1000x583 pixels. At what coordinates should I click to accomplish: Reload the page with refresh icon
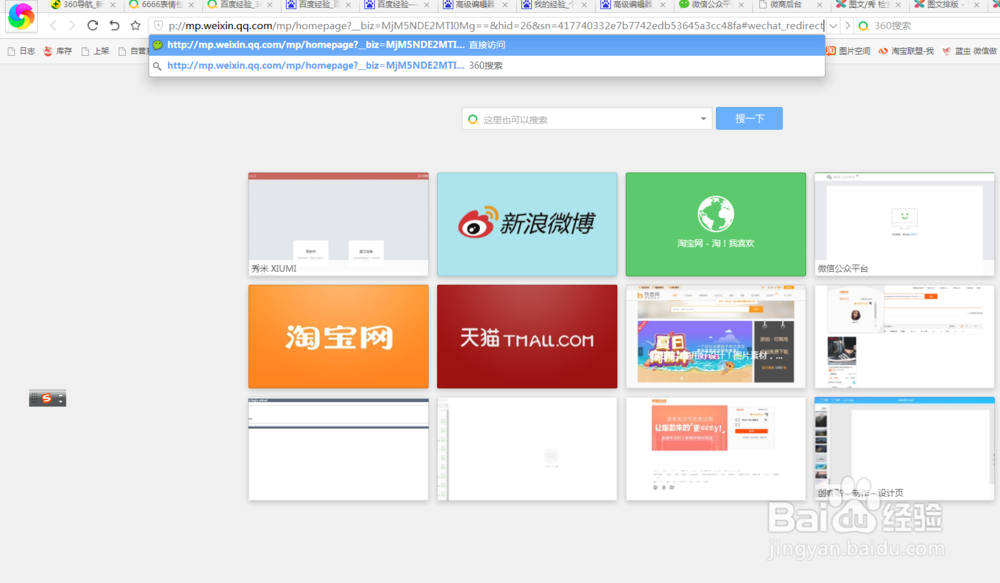click(92, 26)
